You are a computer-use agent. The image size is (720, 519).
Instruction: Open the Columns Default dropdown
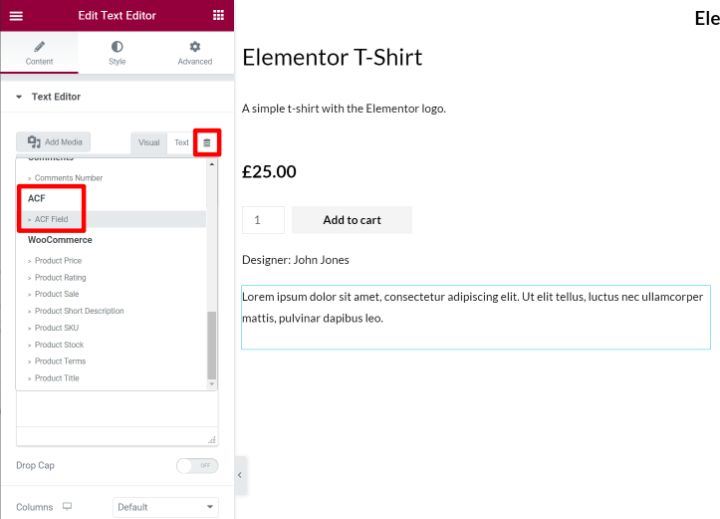(x=165, y=507)
